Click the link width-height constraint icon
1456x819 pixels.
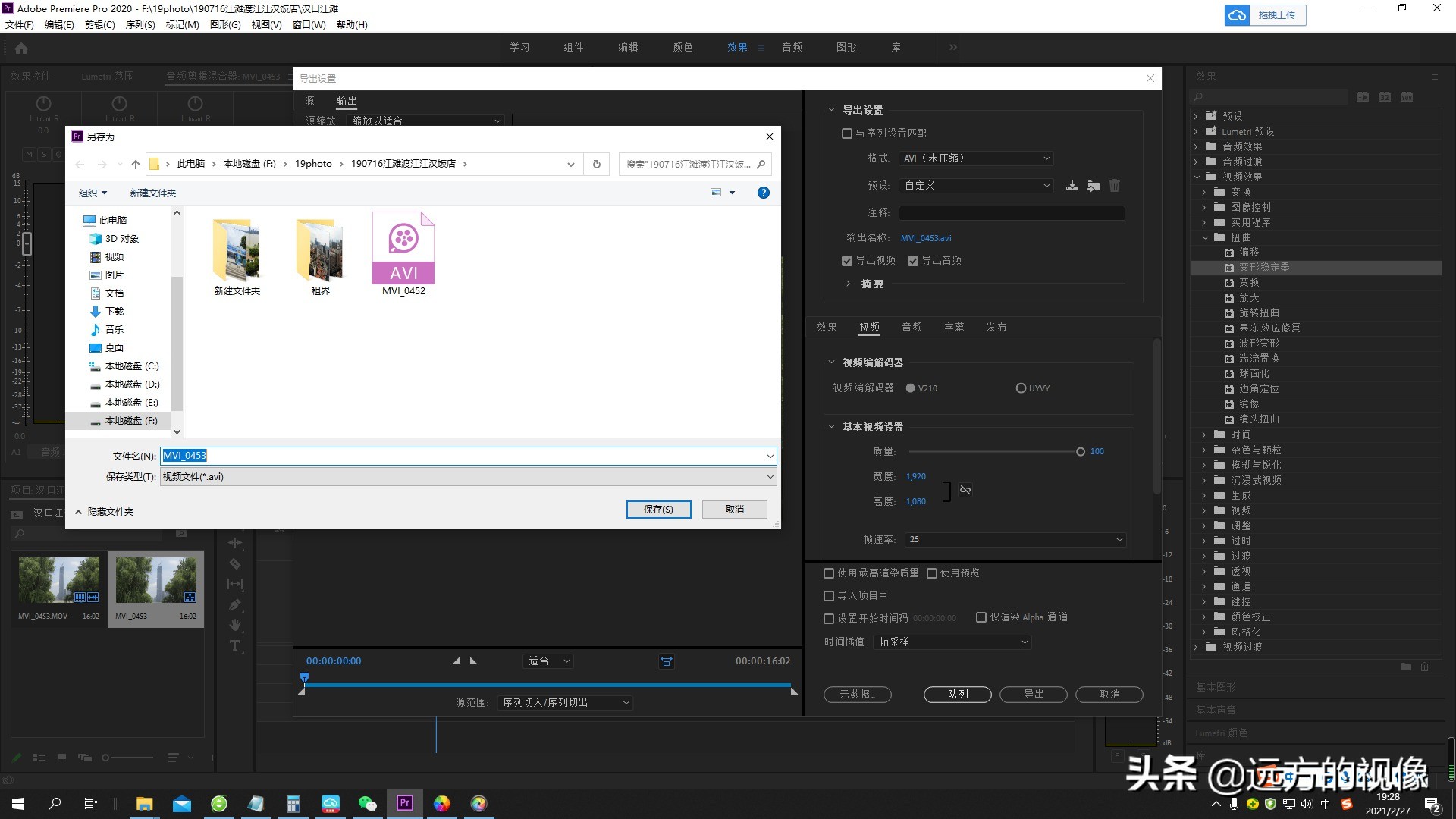[965, 490]
